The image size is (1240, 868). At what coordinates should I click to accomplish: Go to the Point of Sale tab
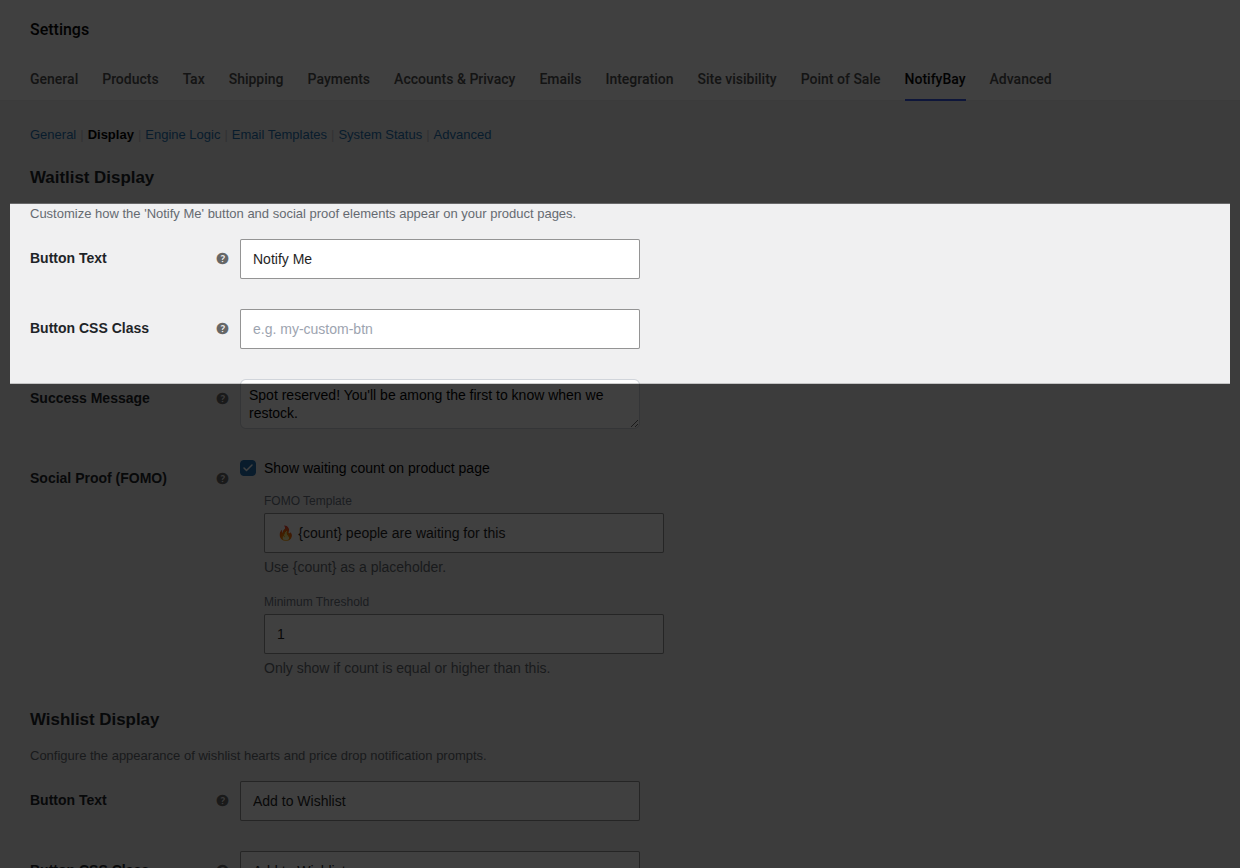click(x=841, y=79)
